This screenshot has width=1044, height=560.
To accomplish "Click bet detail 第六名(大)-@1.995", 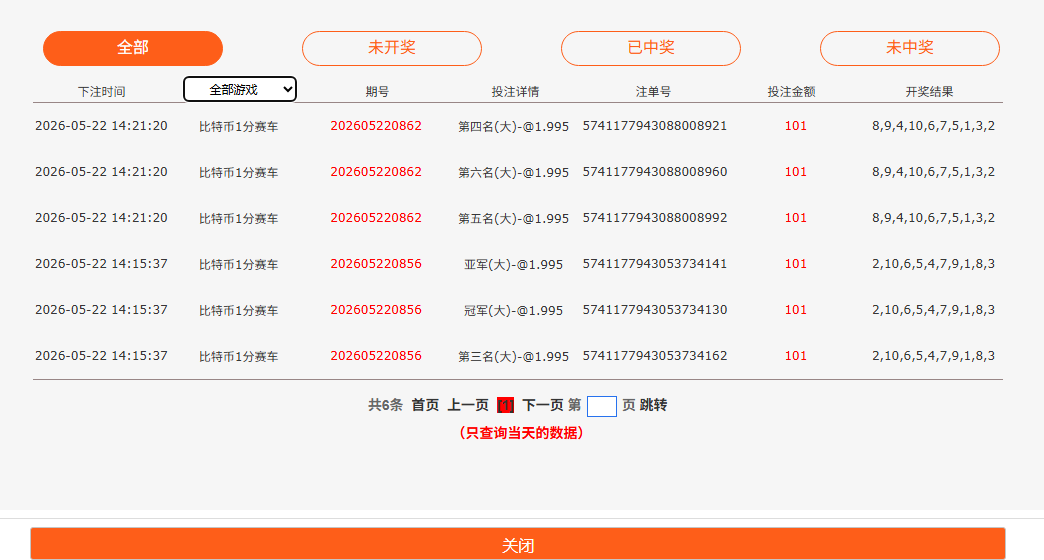I will 513,172.
